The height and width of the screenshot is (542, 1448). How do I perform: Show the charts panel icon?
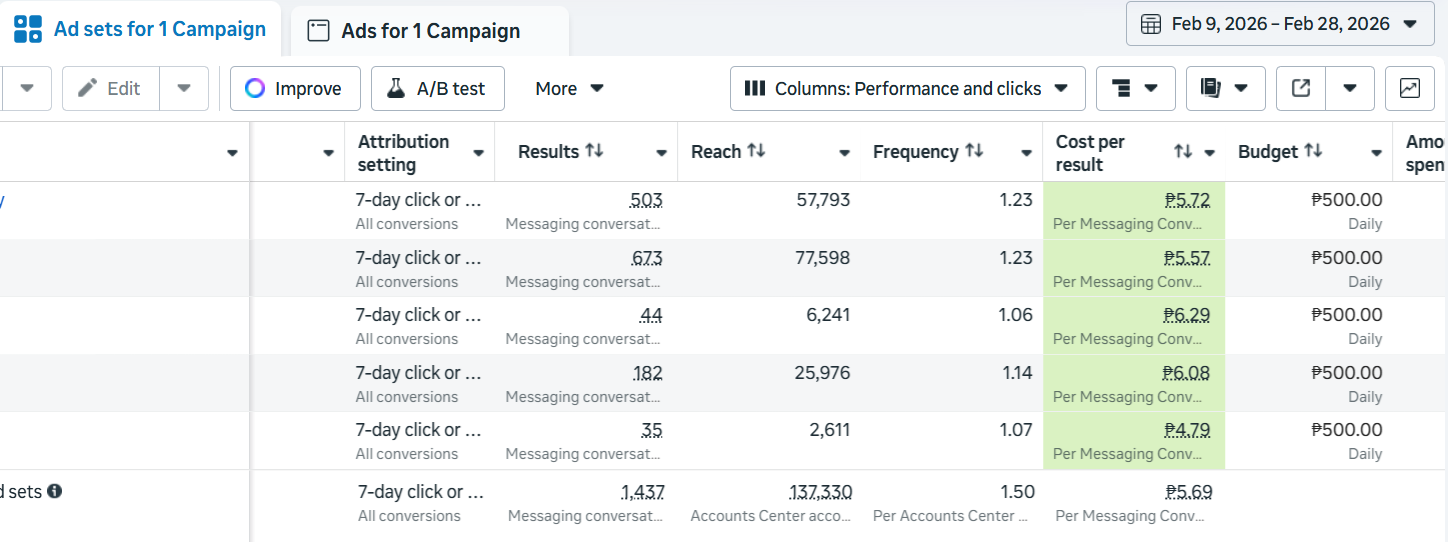point(1409,89)
